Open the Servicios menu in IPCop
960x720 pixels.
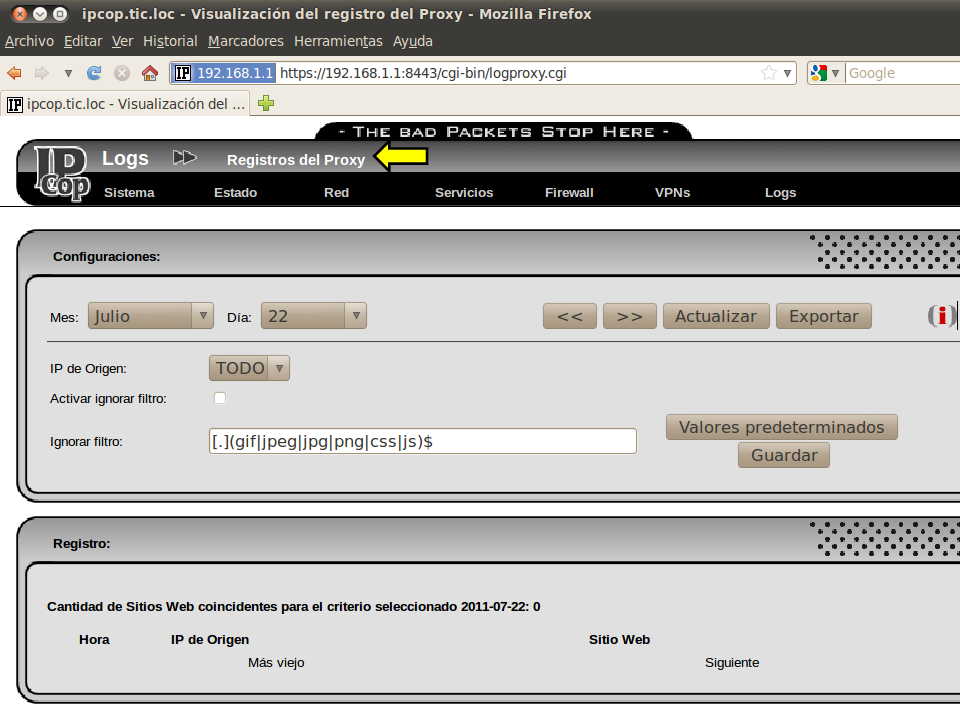coord(464,193)
